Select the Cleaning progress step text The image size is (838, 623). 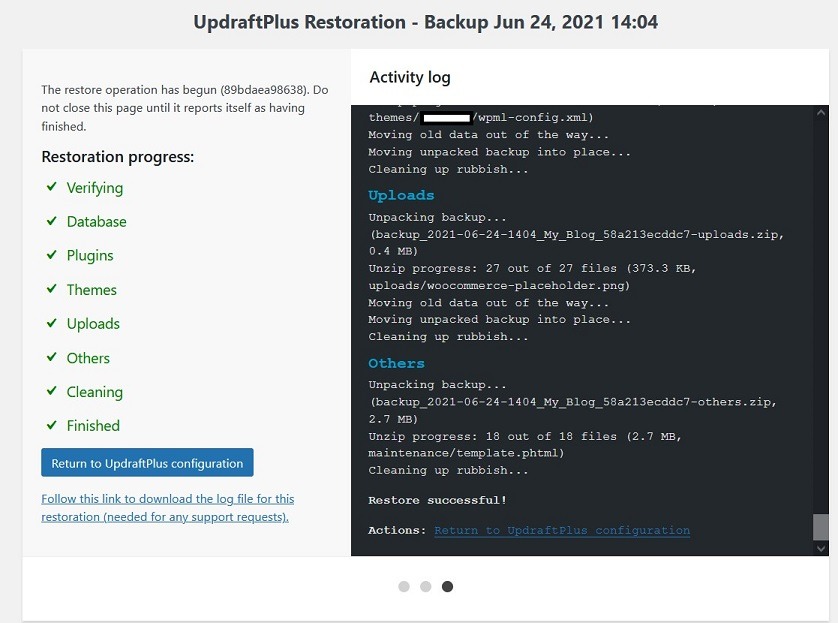point(95,392)
